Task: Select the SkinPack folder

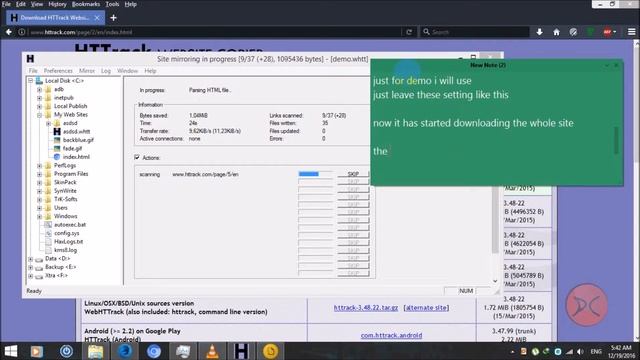Action: (x=65, y=182)
